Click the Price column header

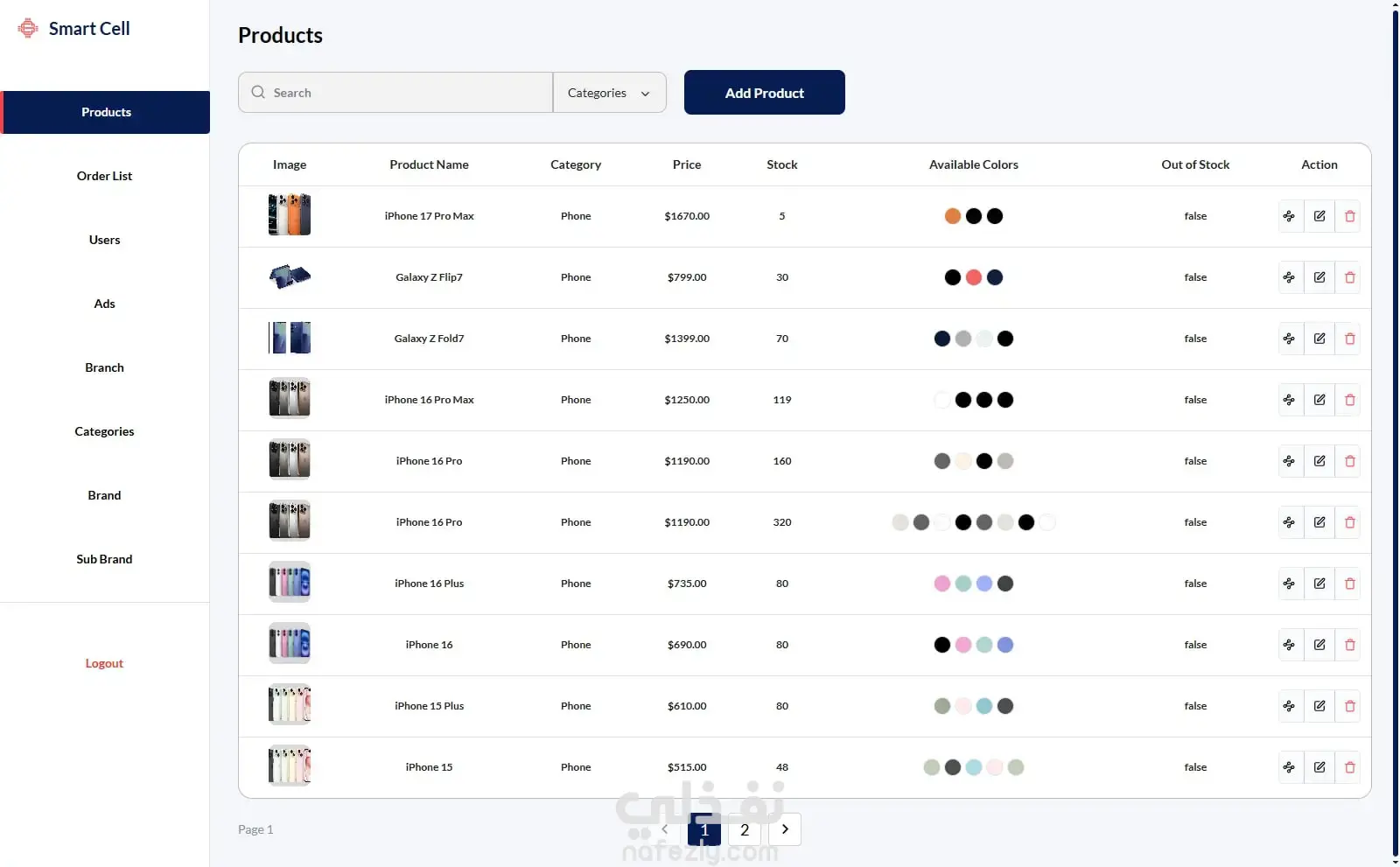(687, 164)
